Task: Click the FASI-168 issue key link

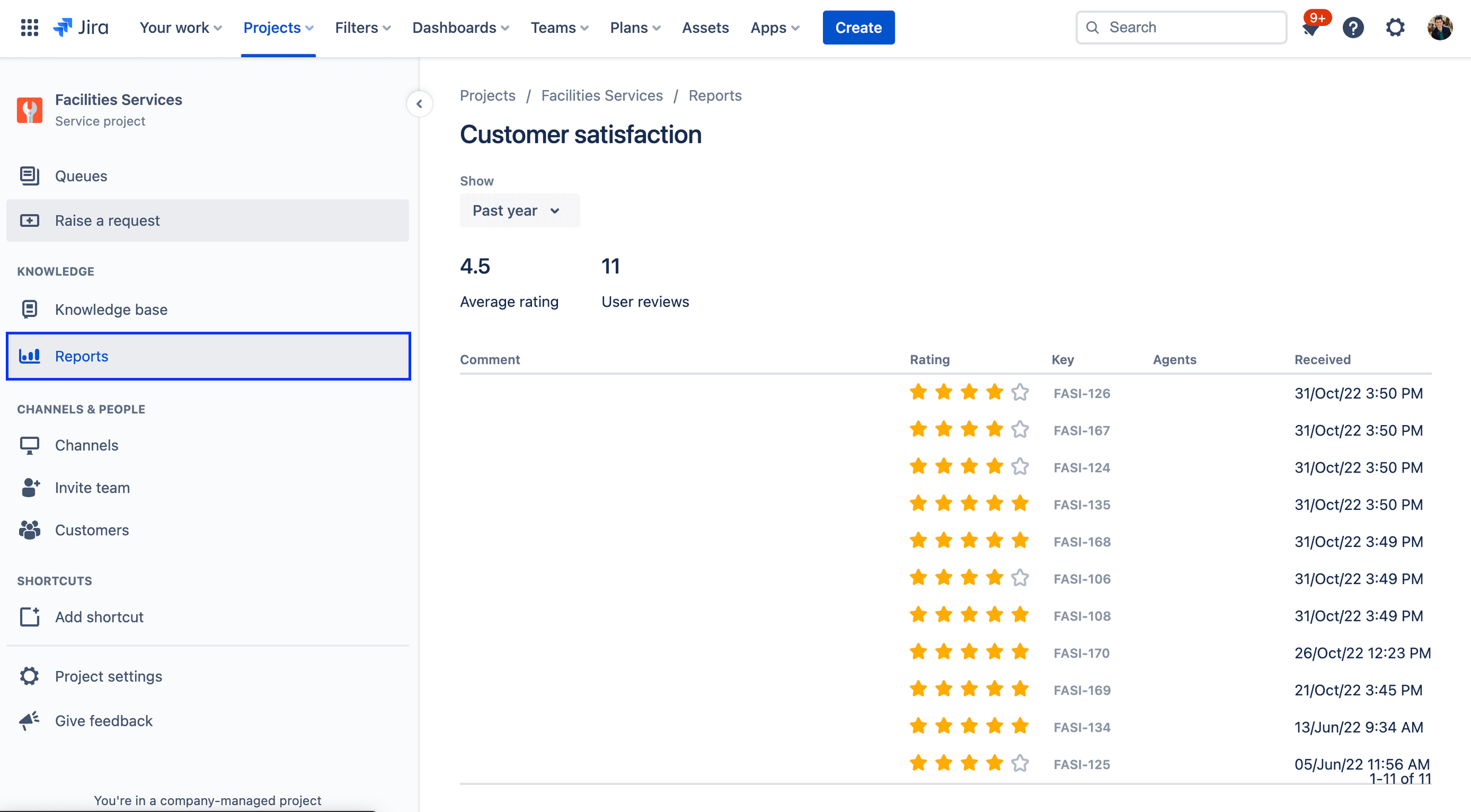Action: click(x=1082, y=541)
